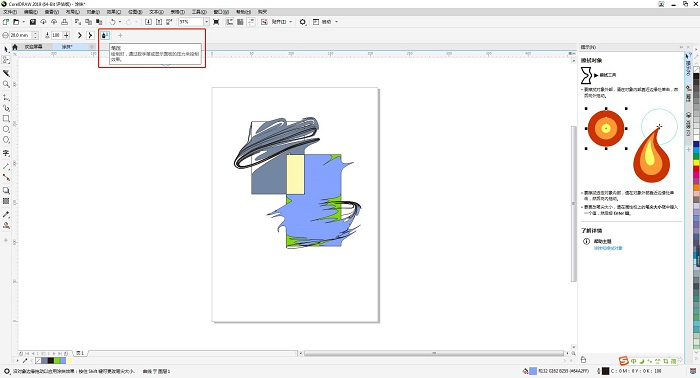Click the Print icon in toolbar
This screenshot has width=700, height=378.
click(x=64, y=22)
